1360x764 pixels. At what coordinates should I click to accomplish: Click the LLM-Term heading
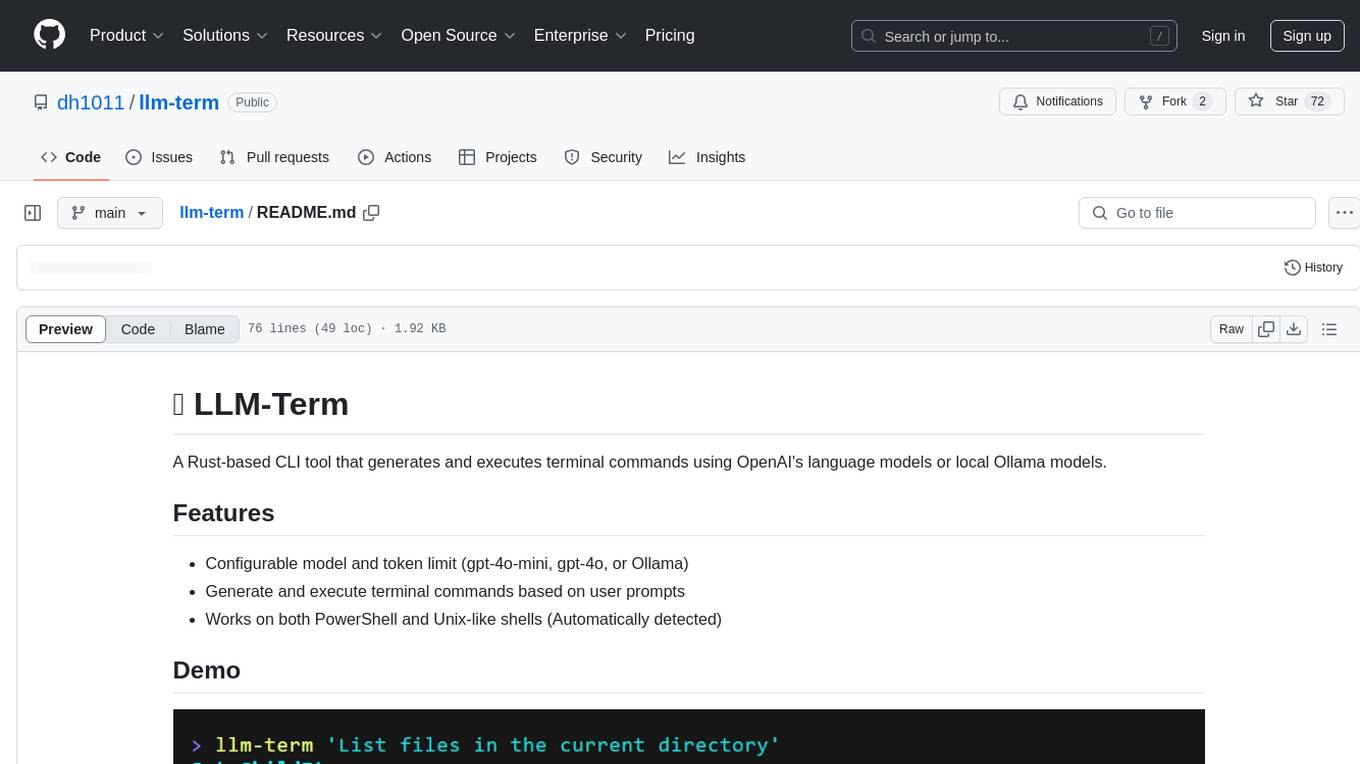coord(261,404)
